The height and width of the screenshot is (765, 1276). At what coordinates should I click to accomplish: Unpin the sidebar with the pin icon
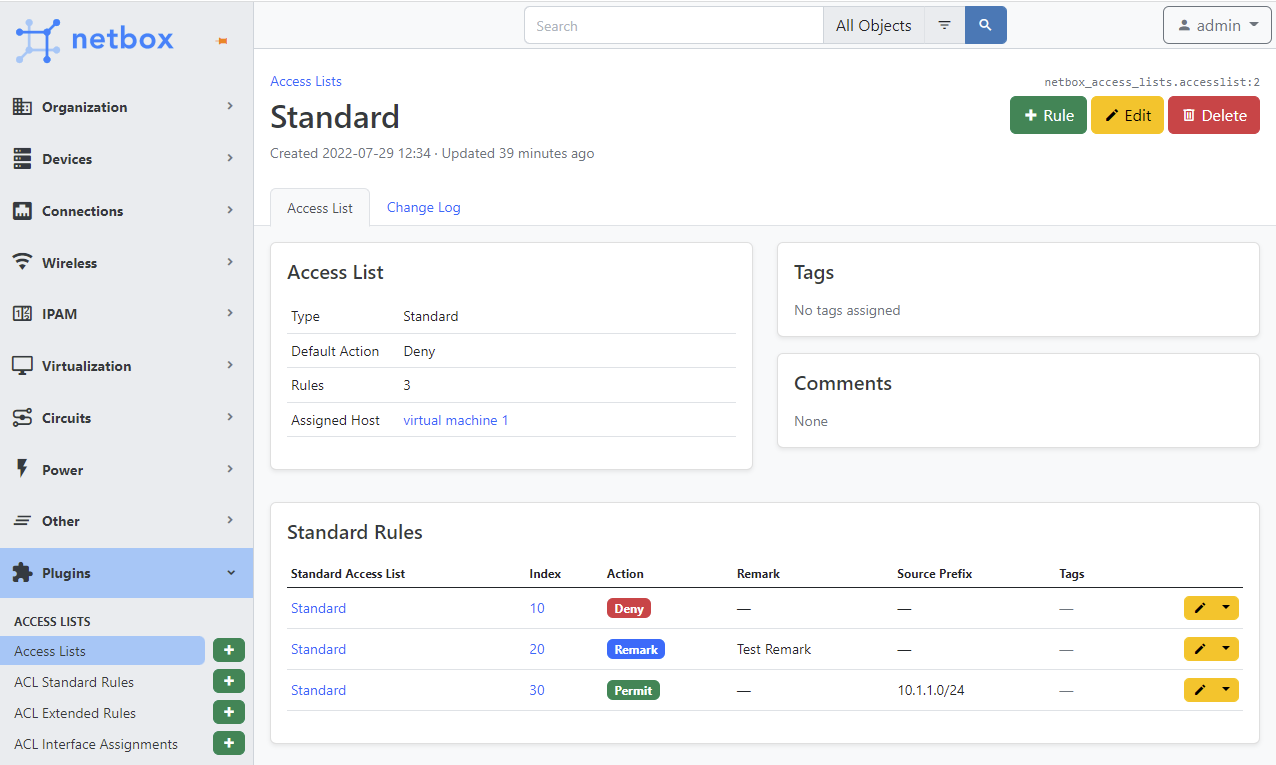(221, 40)
